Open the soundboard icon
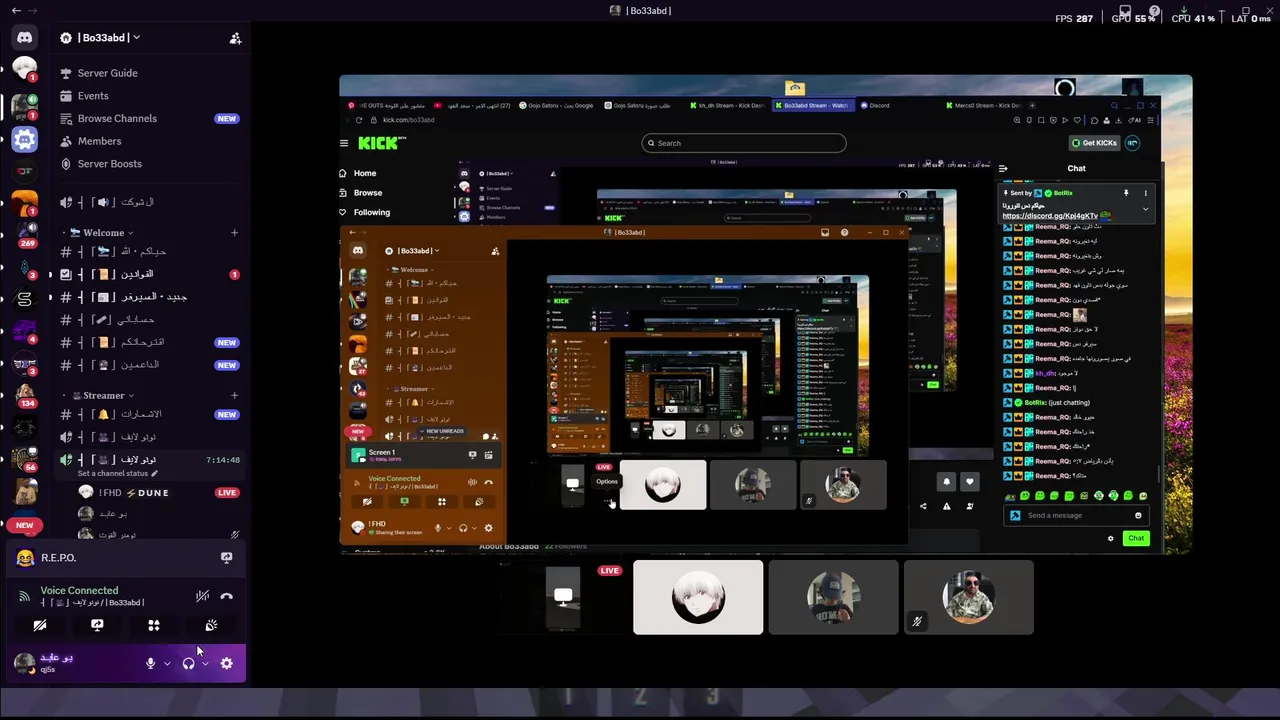Image resolution: width=1280 pixels, height=720 pixels. (211, 625)
